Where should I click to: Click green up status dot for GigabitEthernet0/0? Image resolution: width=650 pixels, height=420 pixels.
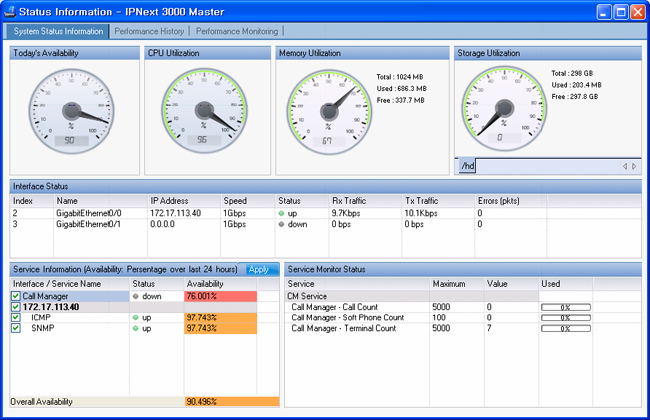click(283, 213)
